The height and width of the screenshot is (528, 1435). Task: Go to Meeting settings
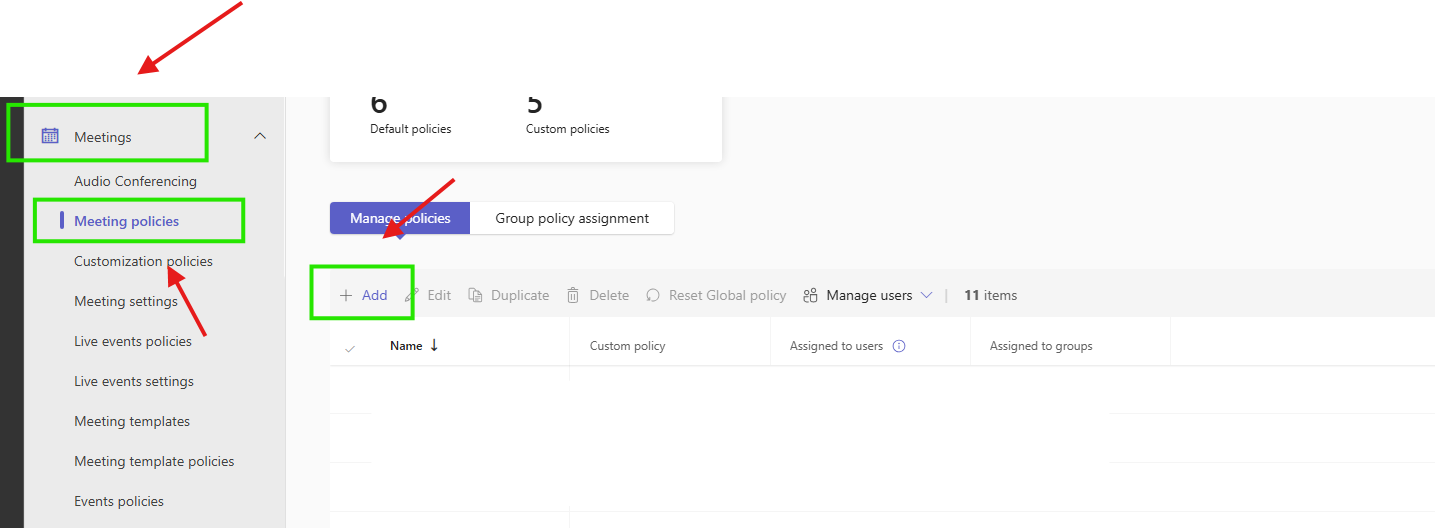(126, 301)
